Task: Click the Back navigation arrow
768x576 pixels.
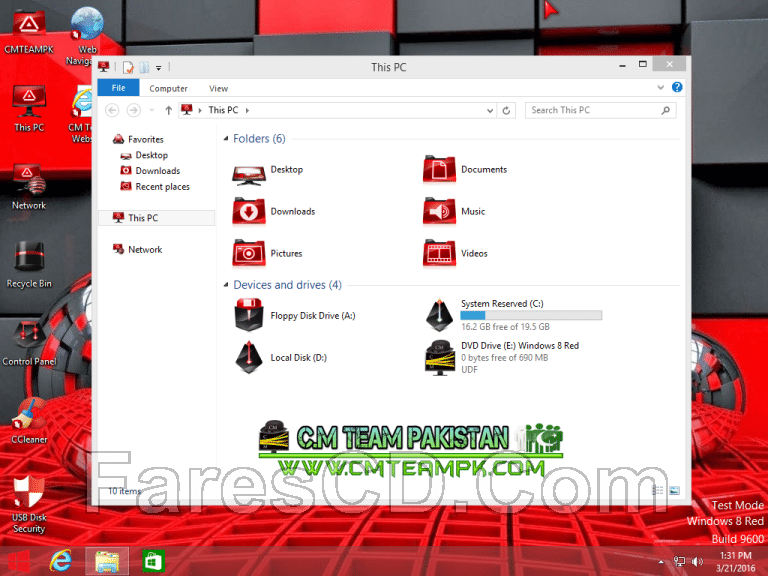Action: click(112, 110)
